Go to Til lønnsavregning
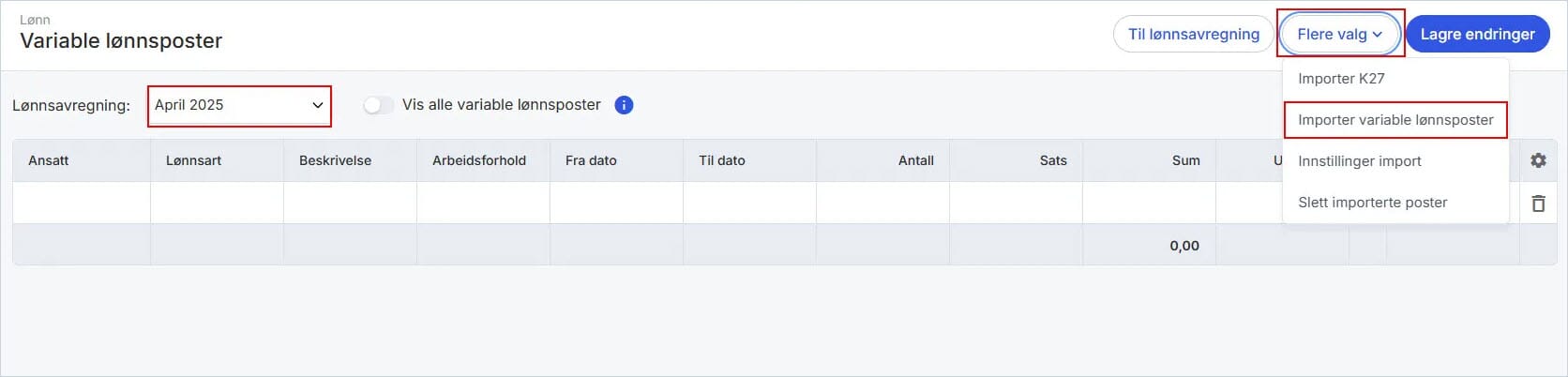The height and width of the screenshot is (377, 1568). pos(1194,34)
